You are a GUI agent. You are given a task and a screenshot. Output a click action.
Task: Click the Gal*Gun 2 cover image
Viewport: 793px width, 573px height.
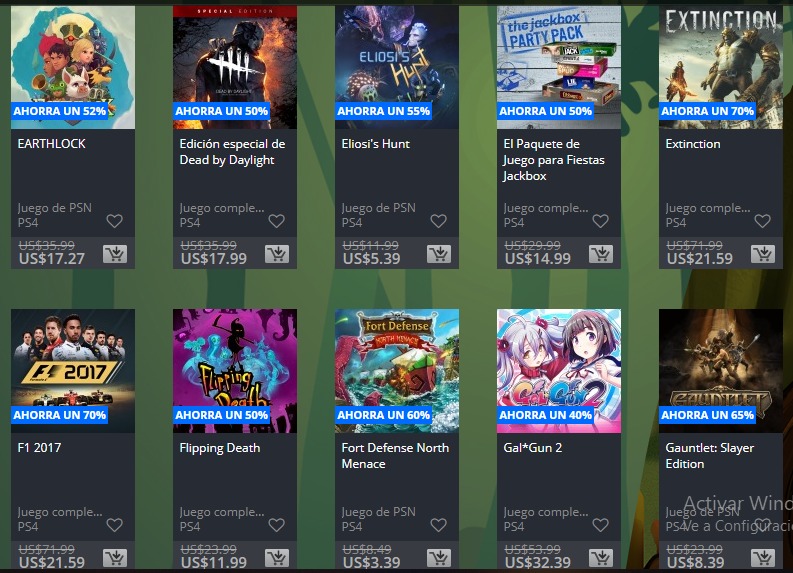pos(559,371)
